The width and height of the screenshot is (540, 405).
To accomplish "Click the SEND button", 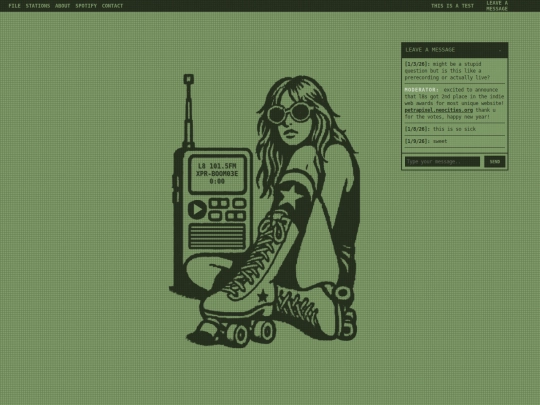I will (x=495, y=162).
